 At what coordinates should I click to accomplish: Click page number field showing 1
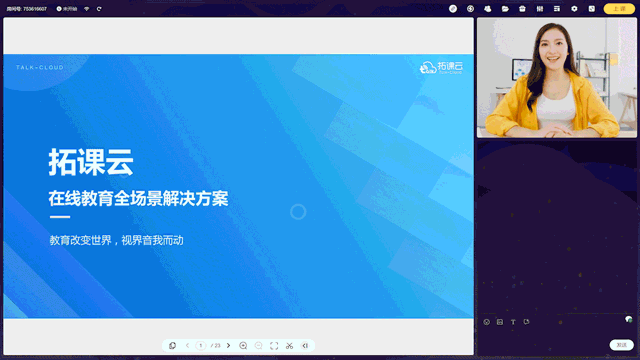click(x=200, y=345)
